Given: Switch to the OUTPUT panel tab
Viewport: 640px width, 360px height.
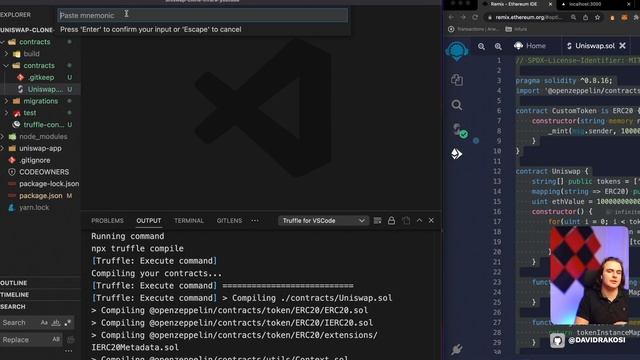Looking at the screenshot, I should point(149,221).
